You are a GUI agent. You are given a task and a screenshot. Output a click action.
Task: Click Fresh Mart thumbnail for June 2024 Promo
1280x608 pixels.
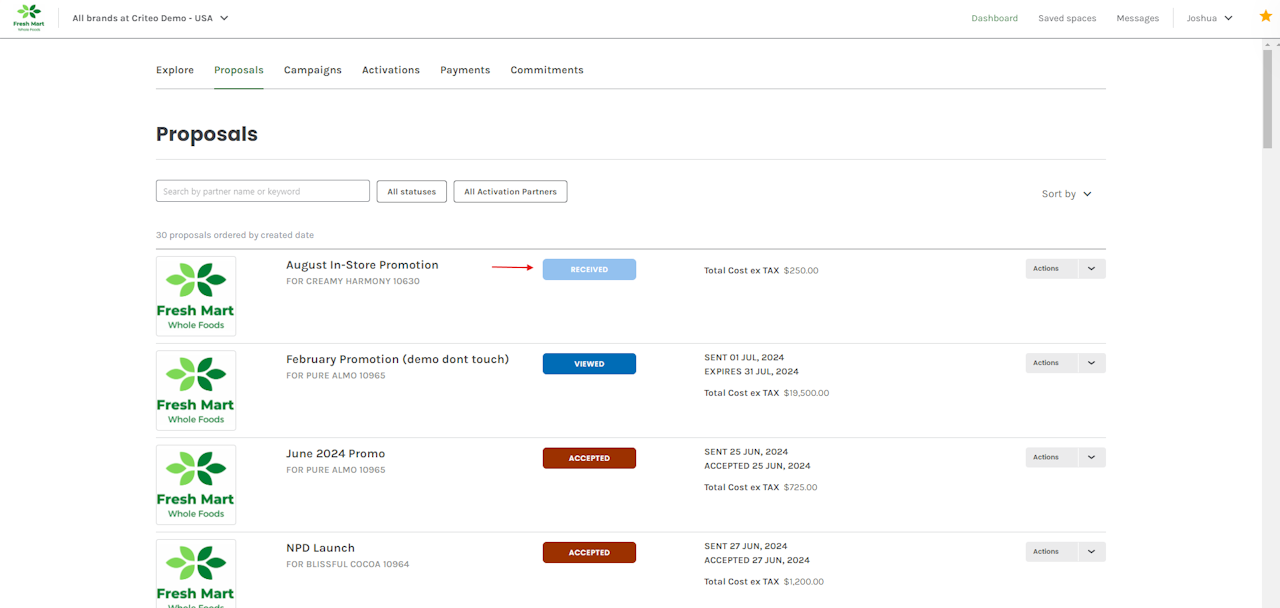(x=196, y=485)
